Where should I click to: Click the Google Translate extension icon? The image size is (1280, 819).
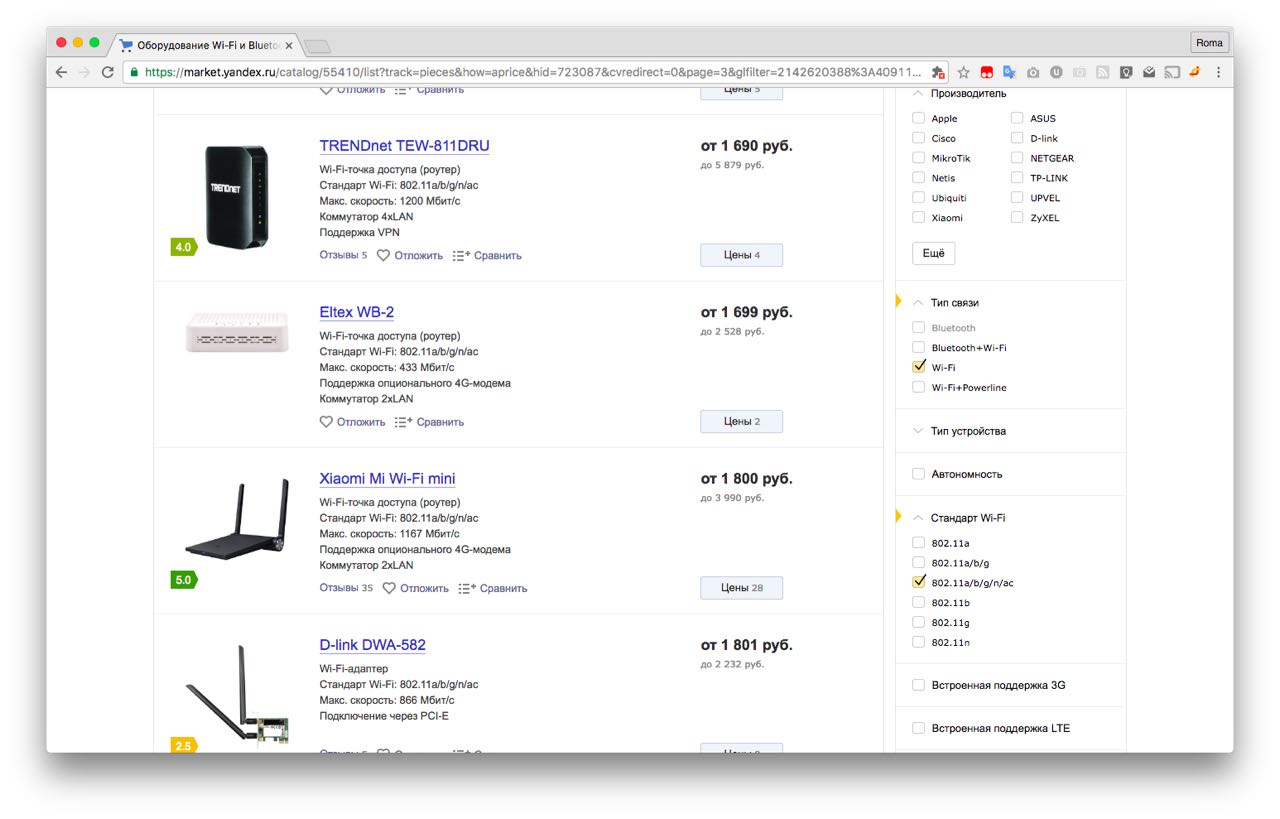pos(1009,72)
